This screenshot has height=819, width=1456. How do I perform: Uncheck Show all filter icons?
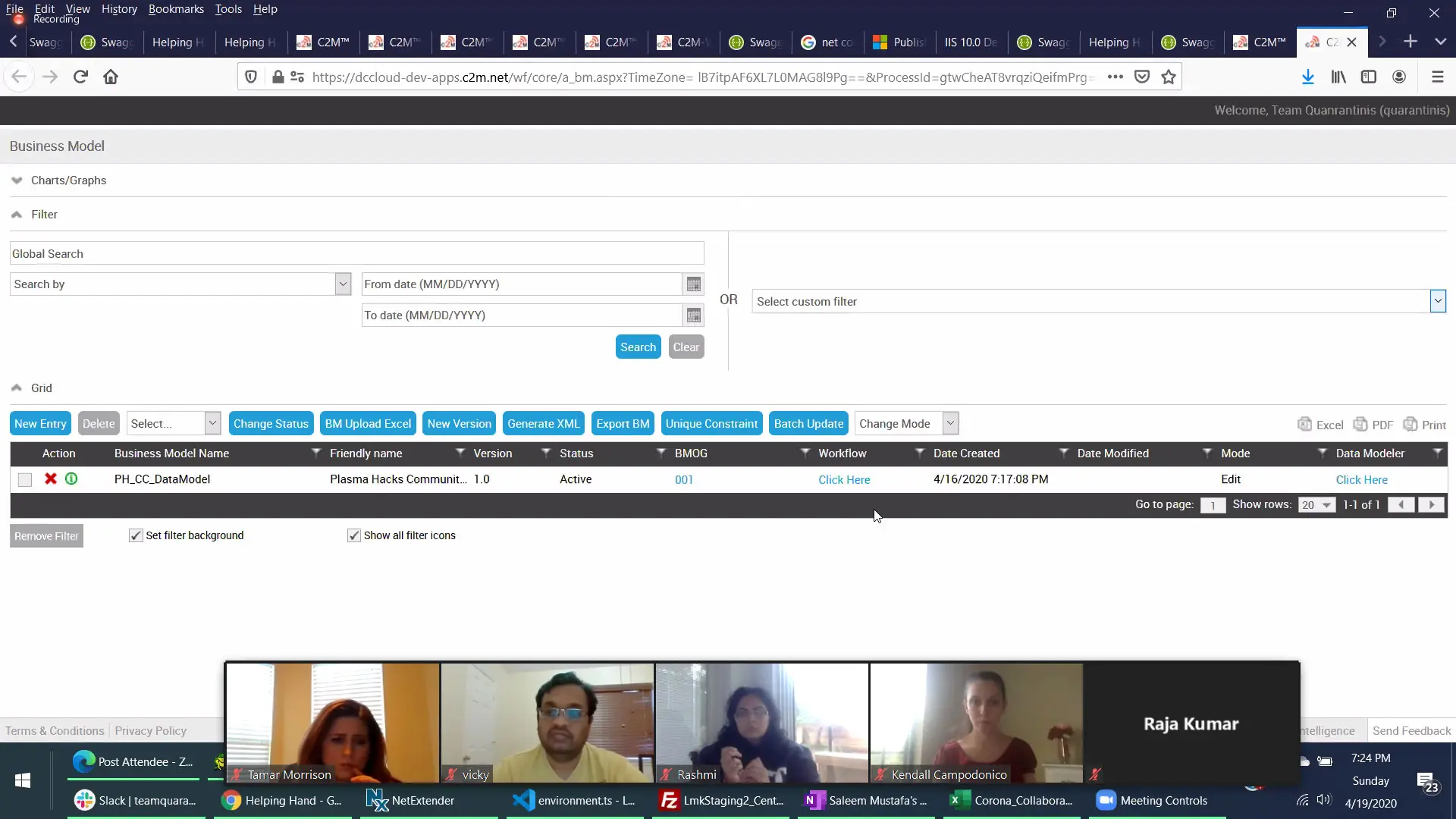click(353, 535)
